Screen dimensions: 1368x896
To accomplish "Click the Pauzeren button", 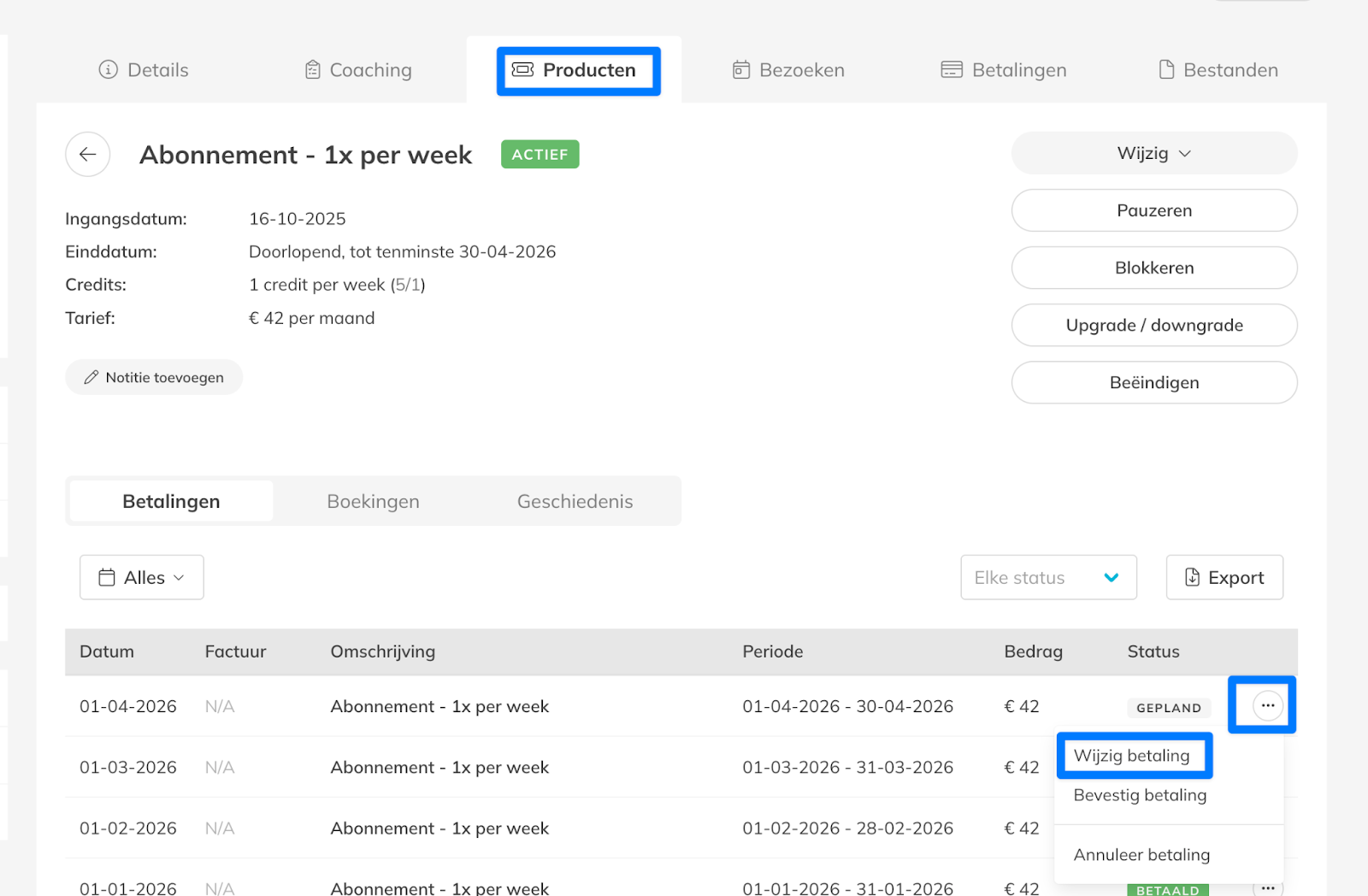I will (1154, 211).
